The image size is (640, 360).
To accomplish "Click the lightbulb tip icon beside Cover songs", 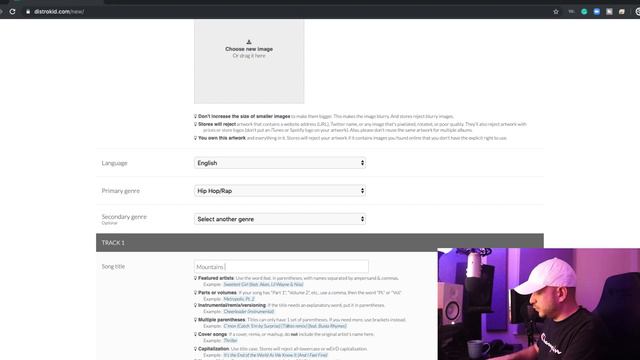I will click(195, 334).
